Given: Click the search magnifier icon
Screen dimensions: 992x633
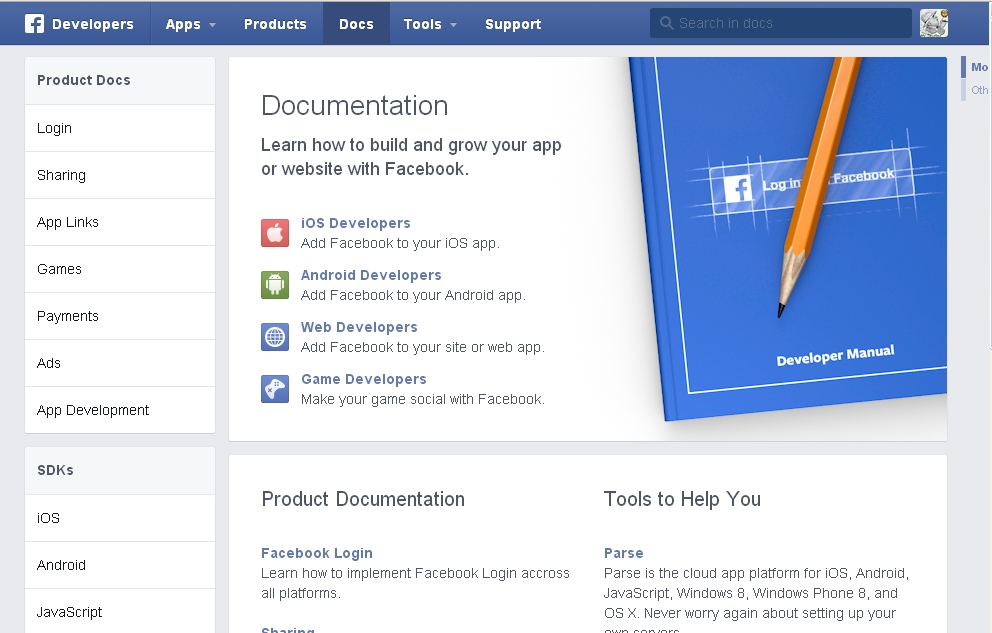Looking at the screenshot, I should (x=666, y=23).
